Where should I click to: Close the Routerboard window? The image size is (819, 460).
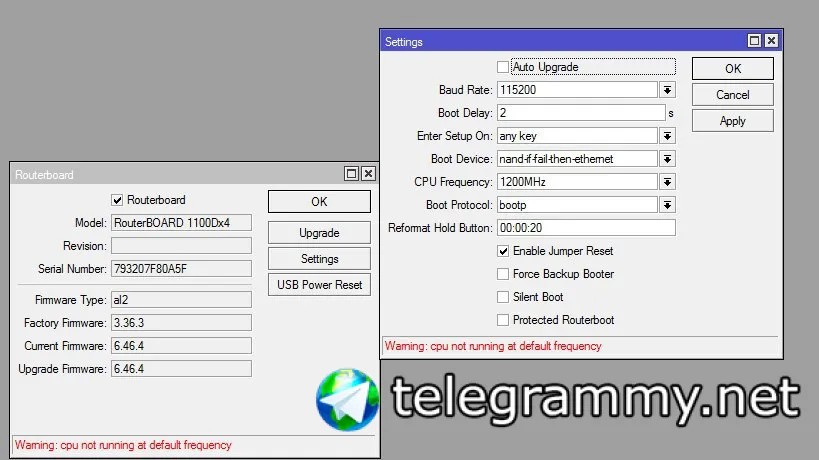pos(368,173)
